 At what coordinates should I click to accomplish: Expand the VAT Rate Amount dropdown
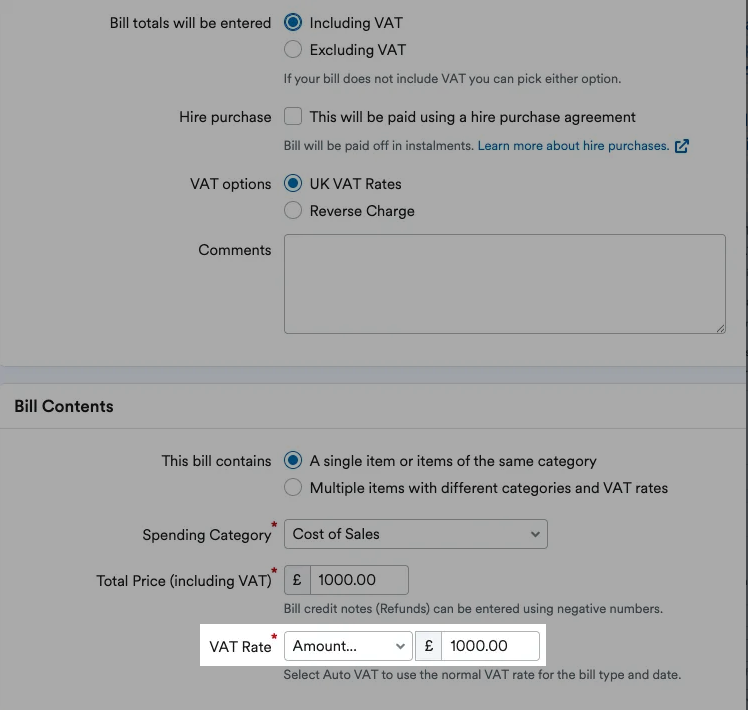348,646
